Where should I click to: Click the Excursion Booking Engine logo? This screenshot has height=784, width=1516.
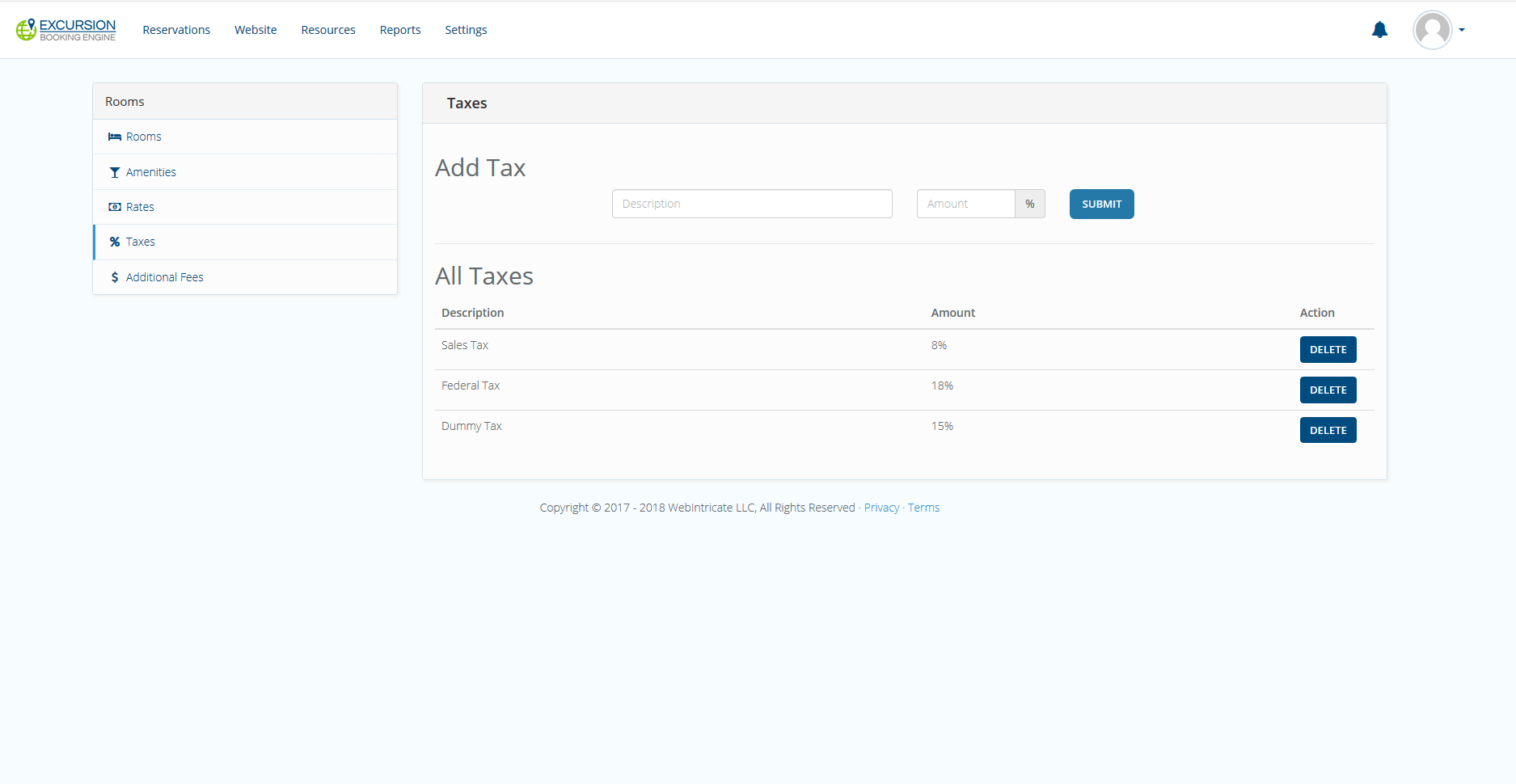(x=66, y=30)
